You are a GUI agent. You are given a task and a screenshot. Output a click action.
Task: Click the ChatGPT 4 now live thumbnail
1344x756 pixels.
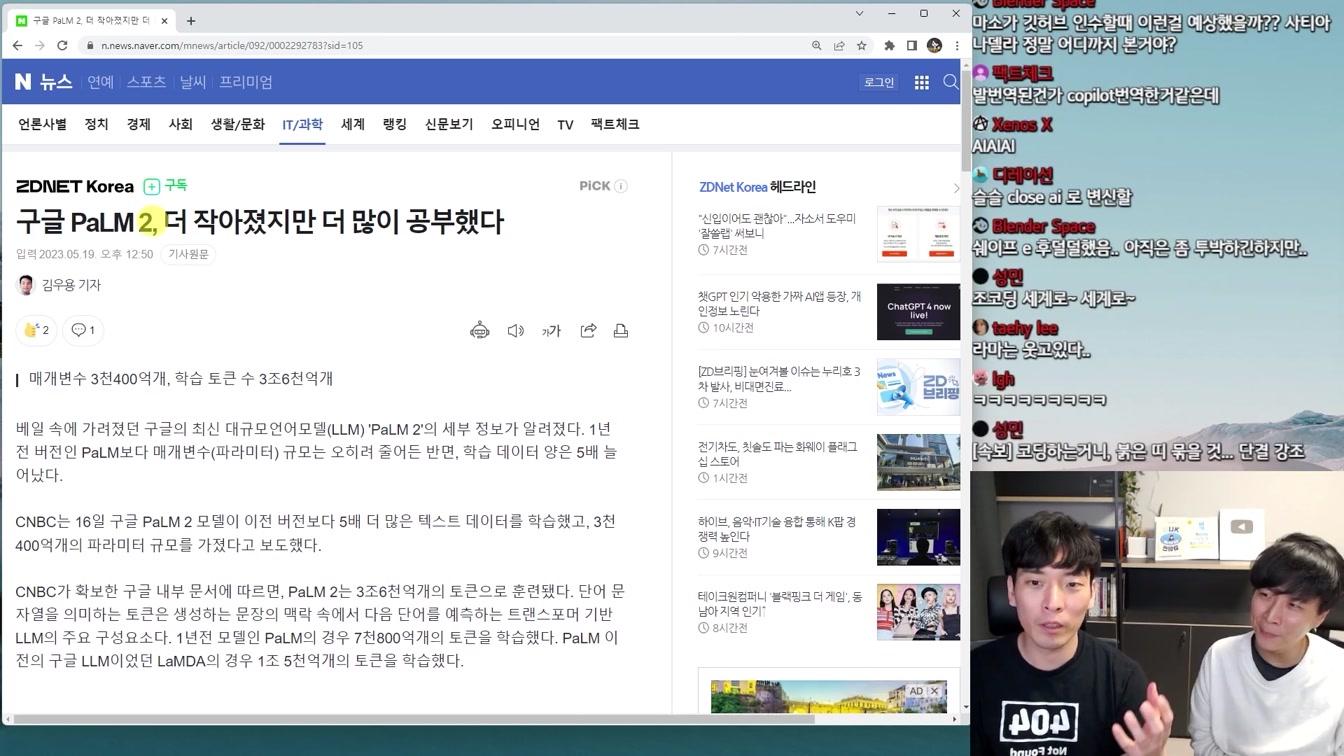click(918, 312)
